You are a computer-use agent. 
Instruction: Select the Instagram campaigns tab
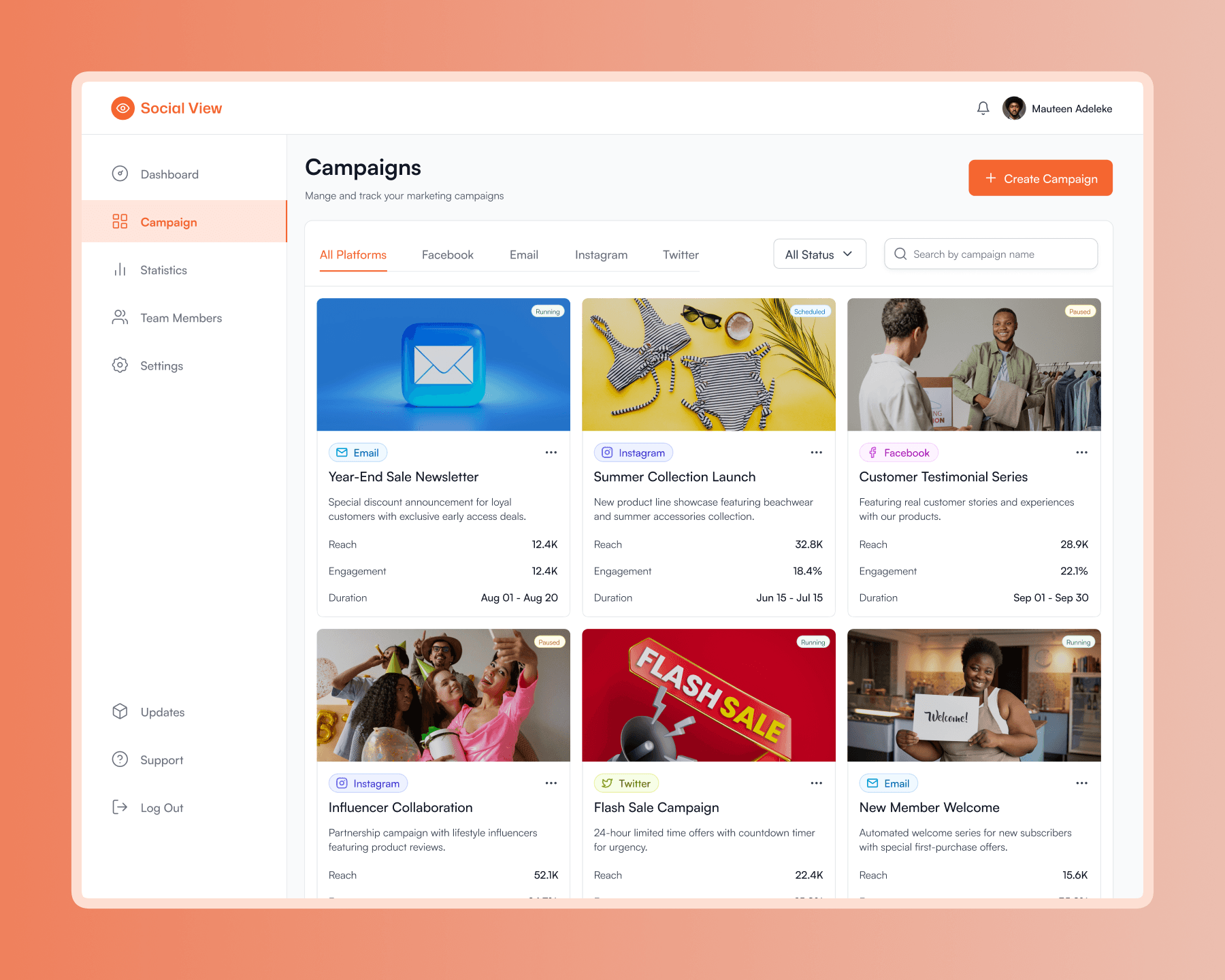click(601, 255)
